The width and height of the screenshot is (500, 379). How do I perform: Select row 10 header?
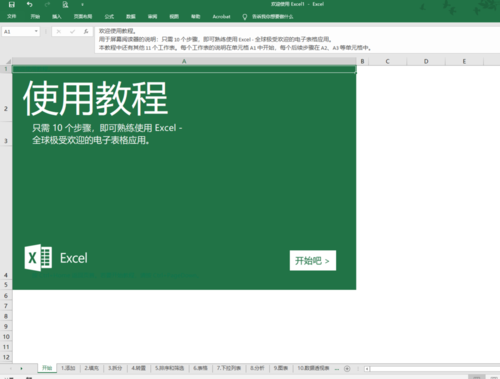point(6,336)
